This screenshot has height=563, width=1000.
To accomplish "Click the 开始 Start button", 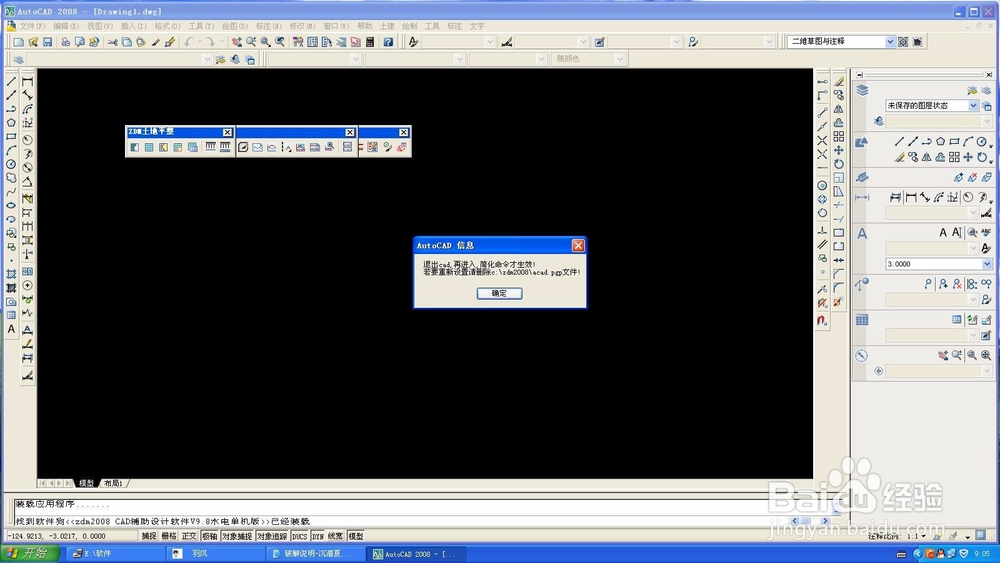I will [x=31, y=553].
